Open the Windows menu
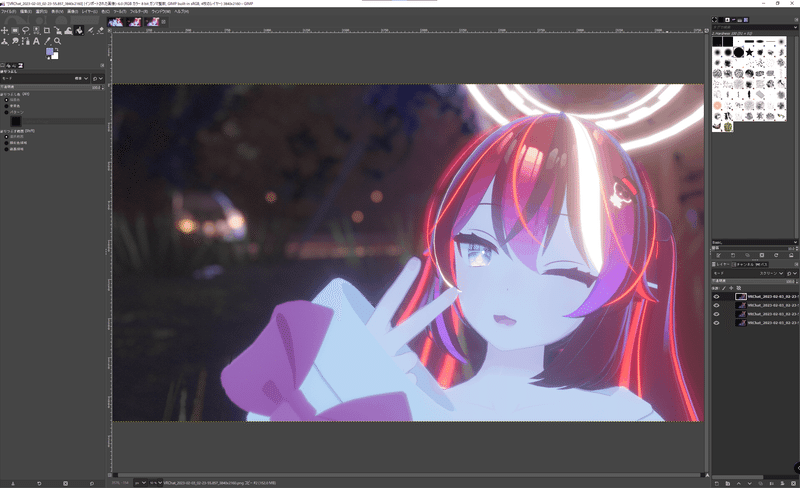 (161, 11)
